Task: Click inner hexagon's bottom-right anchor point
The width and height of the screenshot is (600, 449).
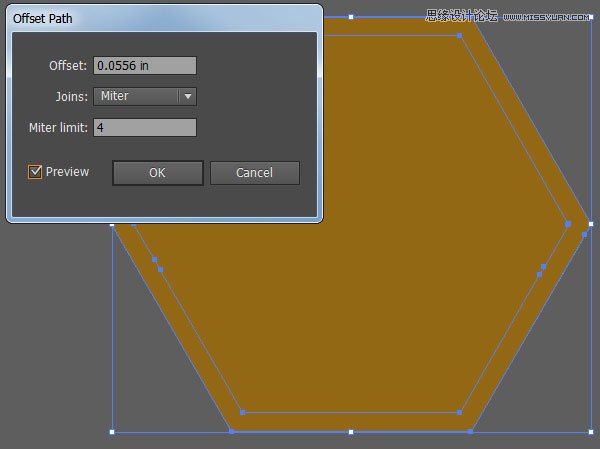Action: pyautogui.click(x=460, y=412)
